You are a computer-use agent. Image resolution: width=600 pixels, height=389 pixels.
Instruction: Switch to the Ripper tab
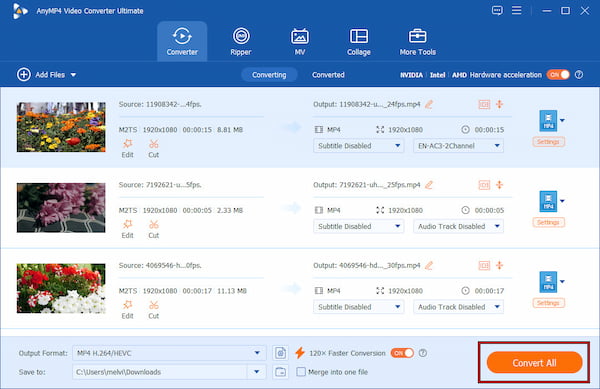tap(241, 41)
